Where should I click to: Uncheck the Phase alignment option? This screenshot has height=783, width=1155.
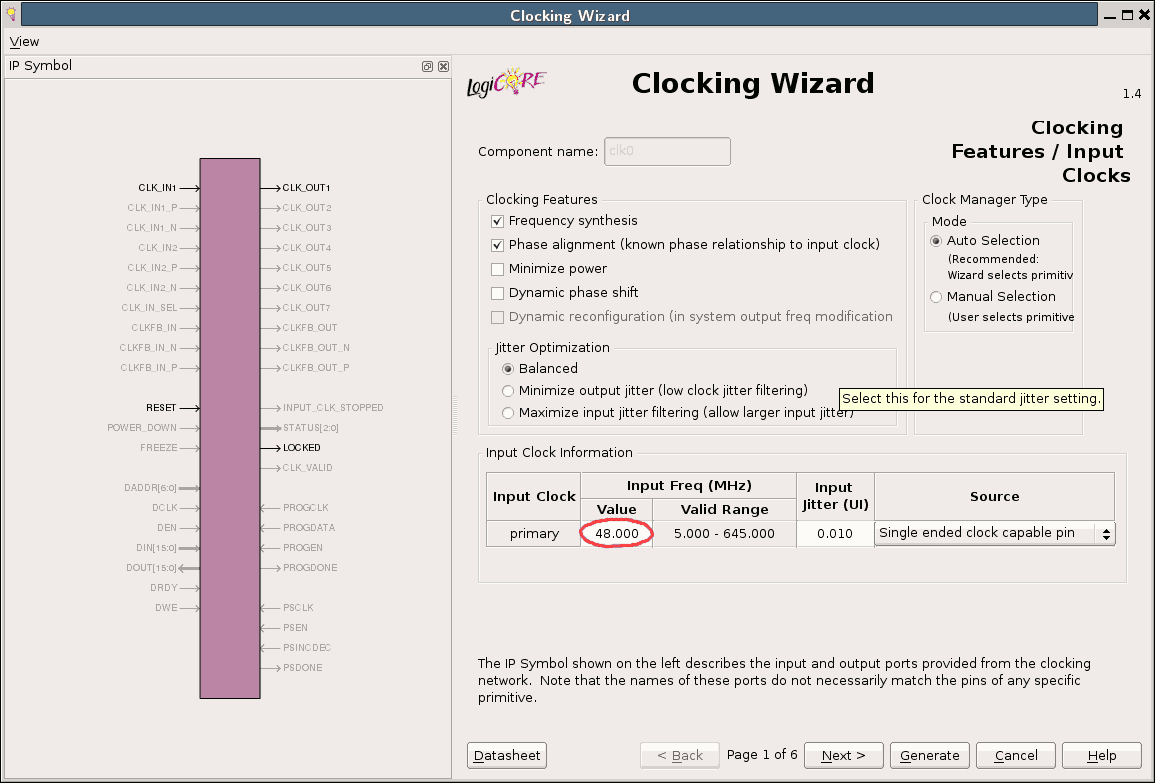click(497, 245)
